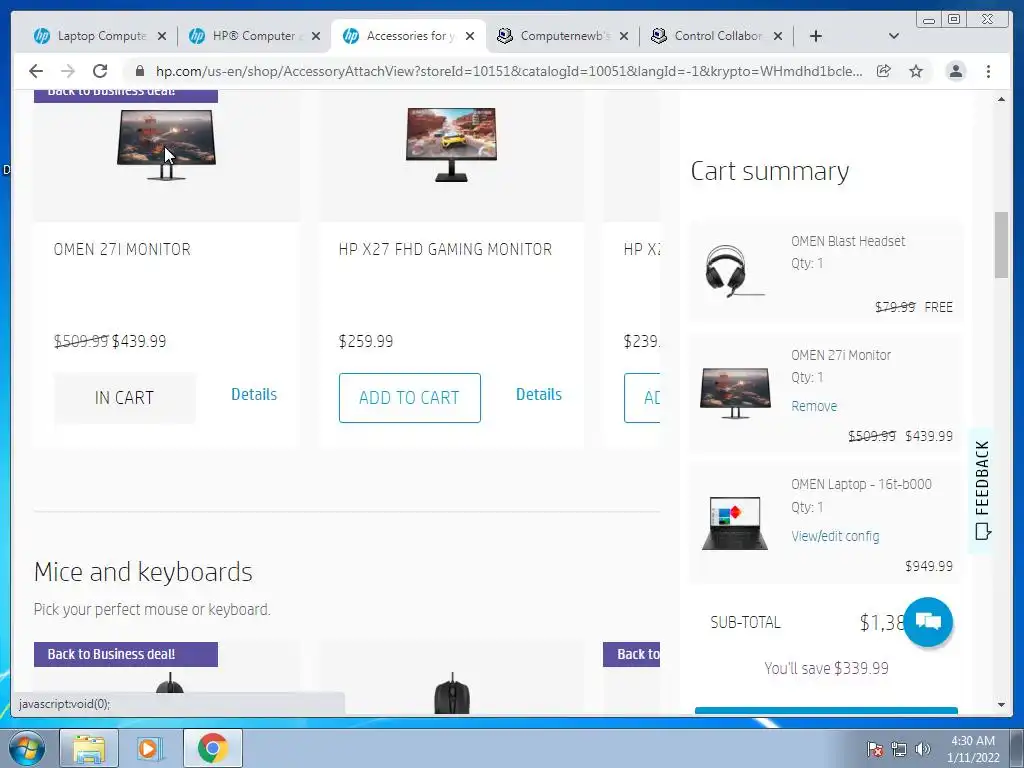This screenshot has width=1024, height=768.
Task: Close the Accessories tab
Action: point(470,36)
